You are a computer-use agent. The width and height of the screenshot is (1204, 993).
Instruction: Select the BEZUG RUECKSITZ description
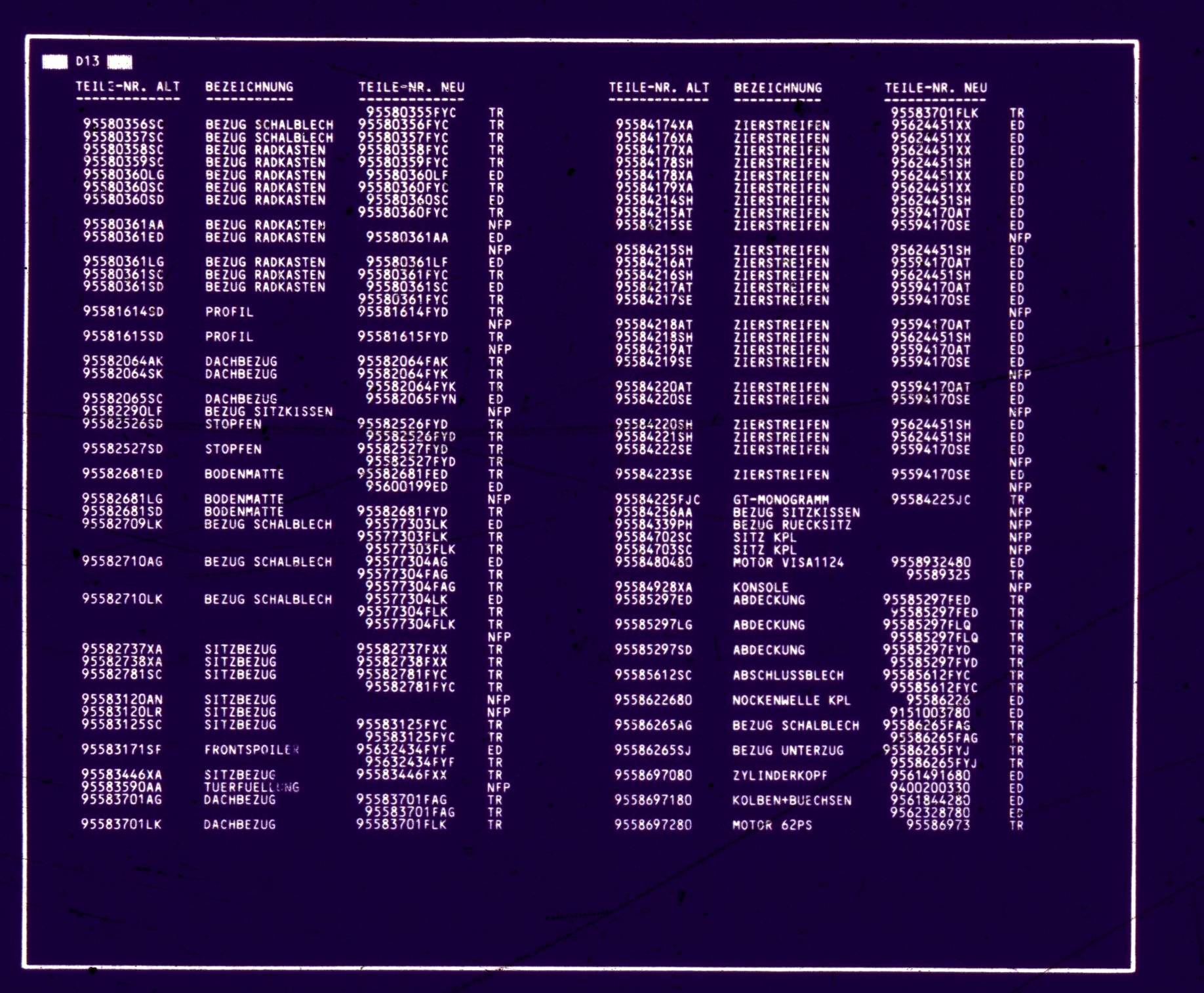792,525
